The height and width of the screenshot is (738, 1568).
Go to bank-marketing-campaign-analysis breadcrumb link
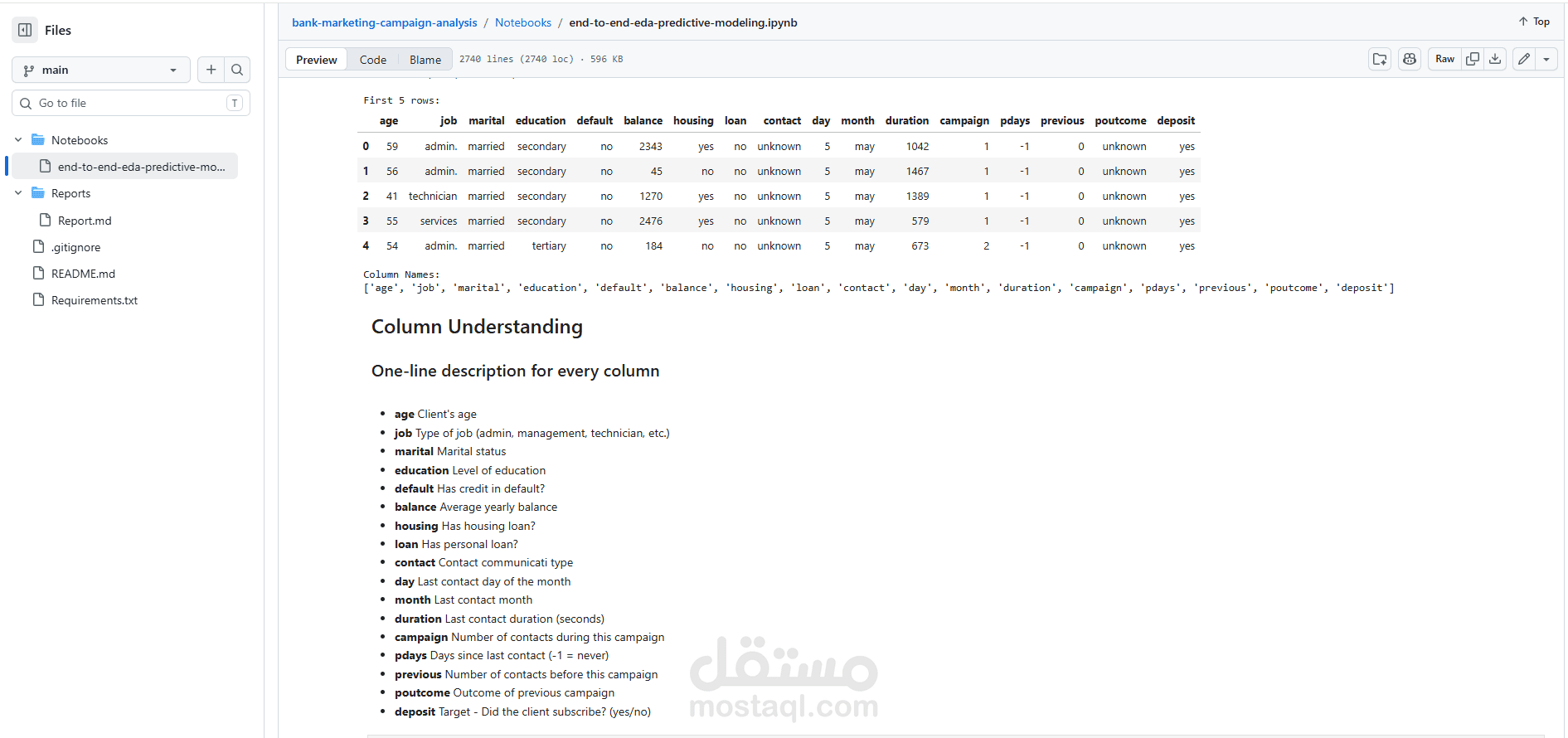(384, 22)
